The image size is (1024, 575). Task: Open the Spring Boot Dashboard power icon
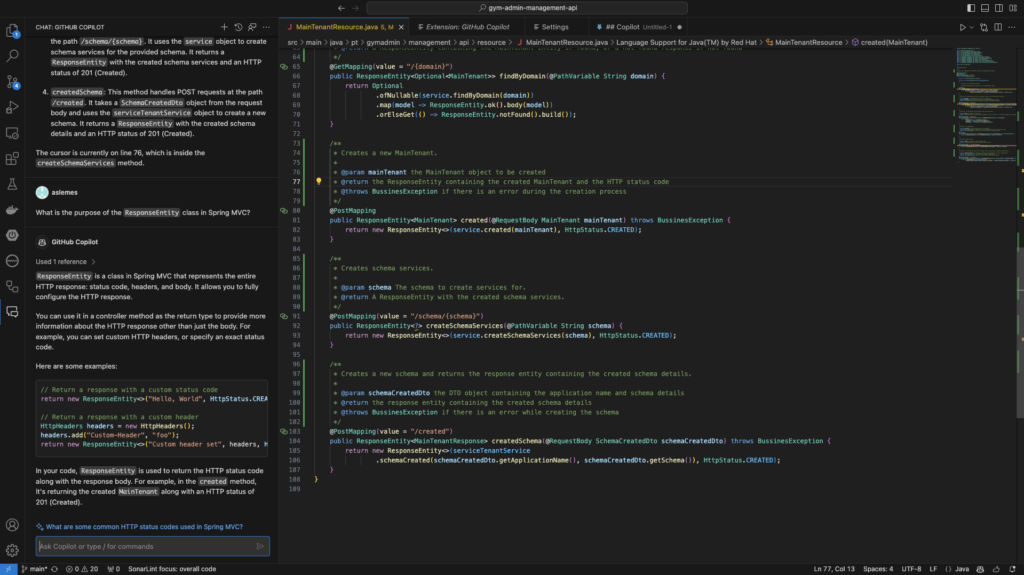point(12,235)
